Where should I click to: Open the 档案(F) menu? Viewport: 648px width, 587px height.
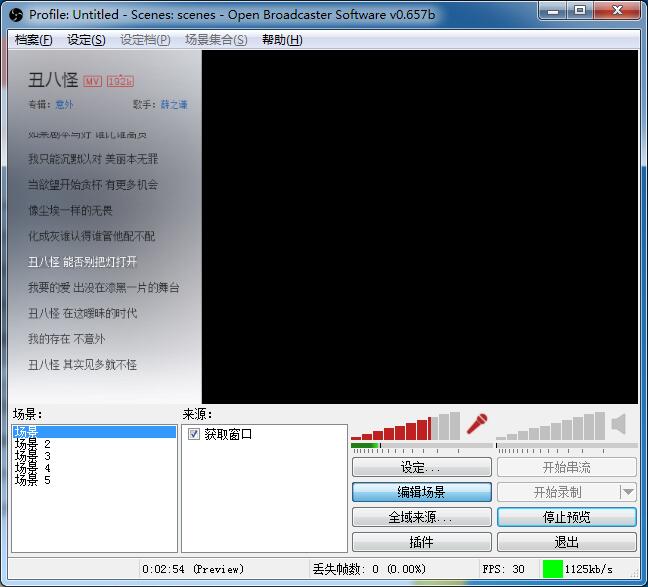coord(34,40)
